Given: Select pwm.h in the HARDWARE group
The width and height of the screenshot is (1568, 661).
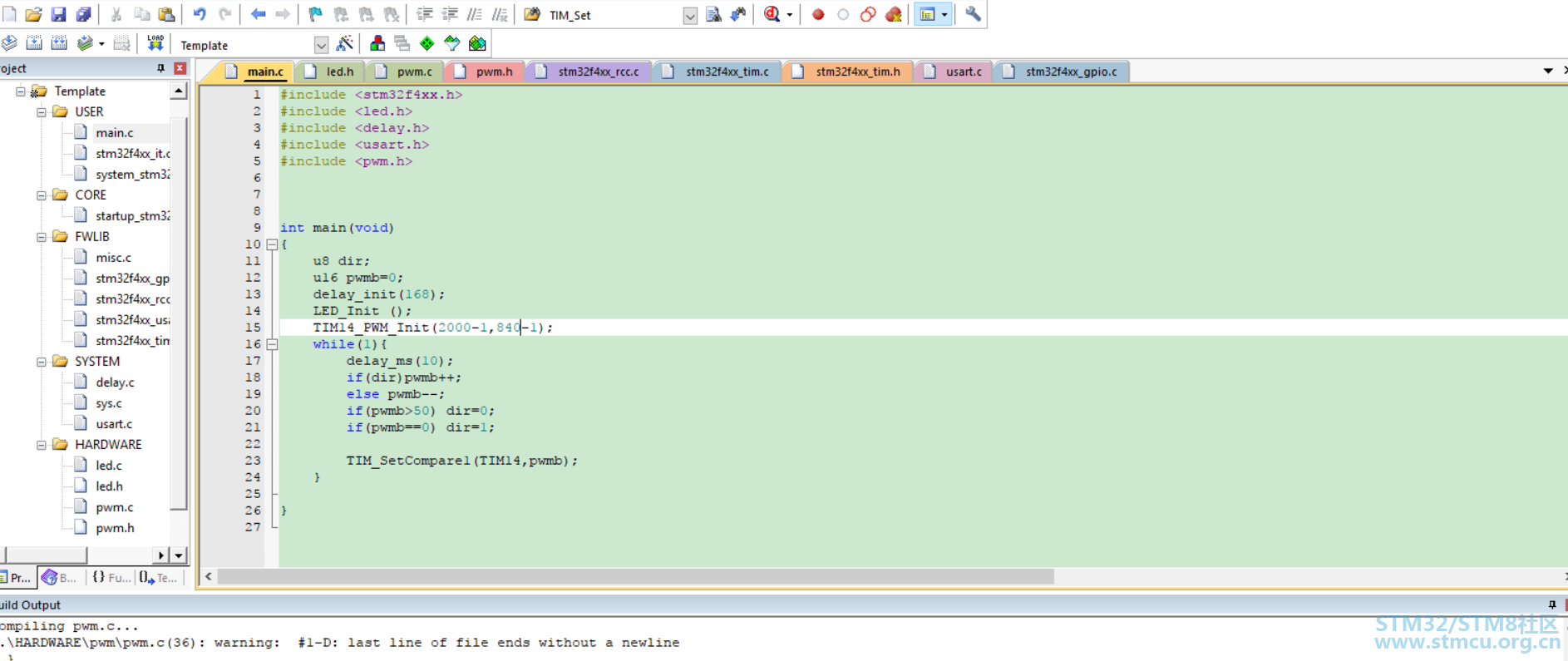Looking at the screenshot, I should click(115, 528).
